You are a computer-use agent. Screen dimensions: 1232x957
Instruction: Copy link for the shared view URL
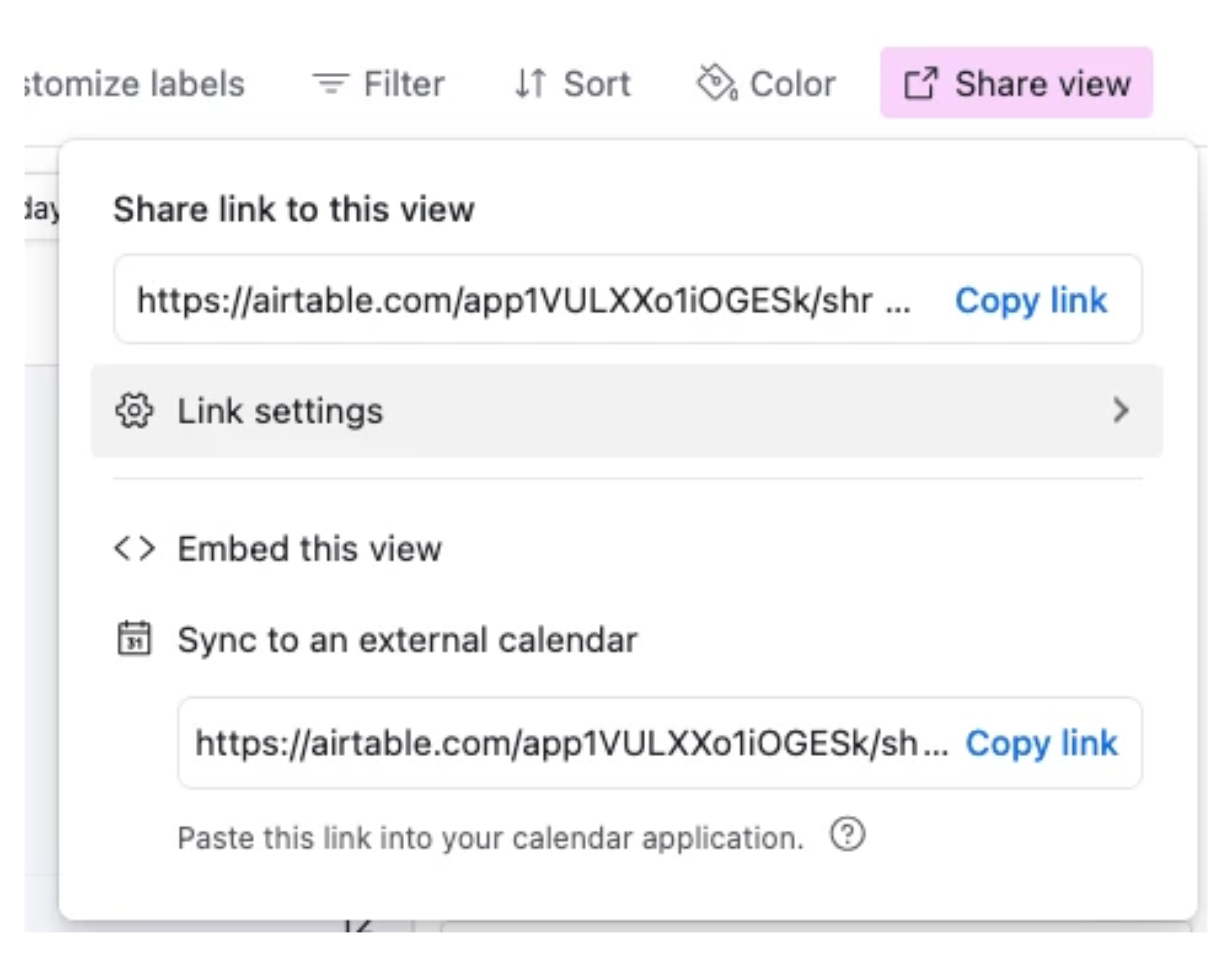click(1030, 300)
